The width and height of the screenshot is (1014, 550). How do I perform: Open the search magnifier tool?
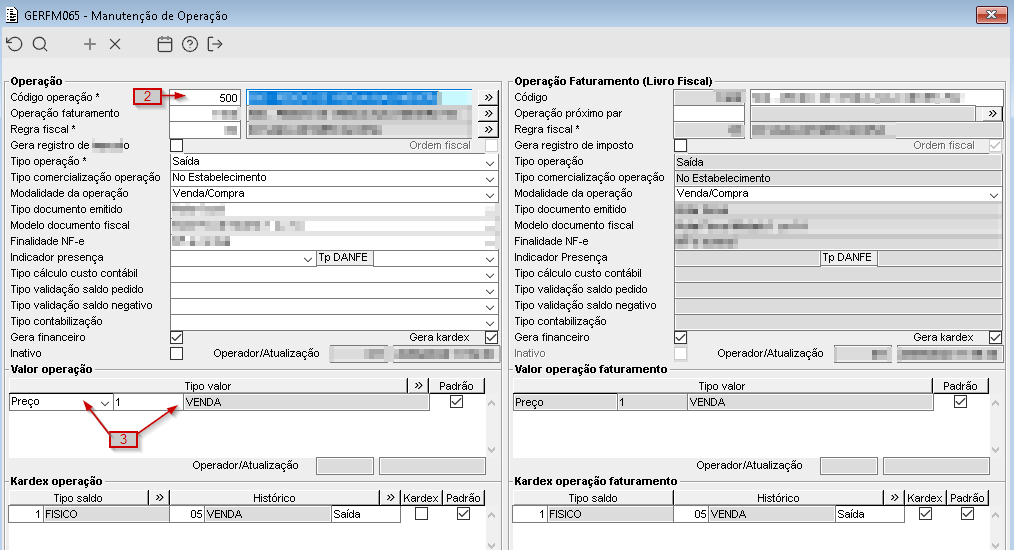click(x=40, y=44)
